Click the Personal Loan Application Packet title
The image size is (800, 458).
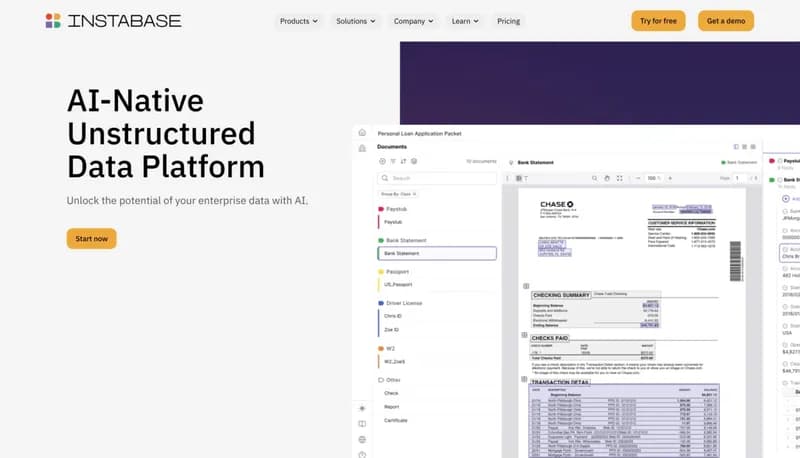click(x=419, y=134)
